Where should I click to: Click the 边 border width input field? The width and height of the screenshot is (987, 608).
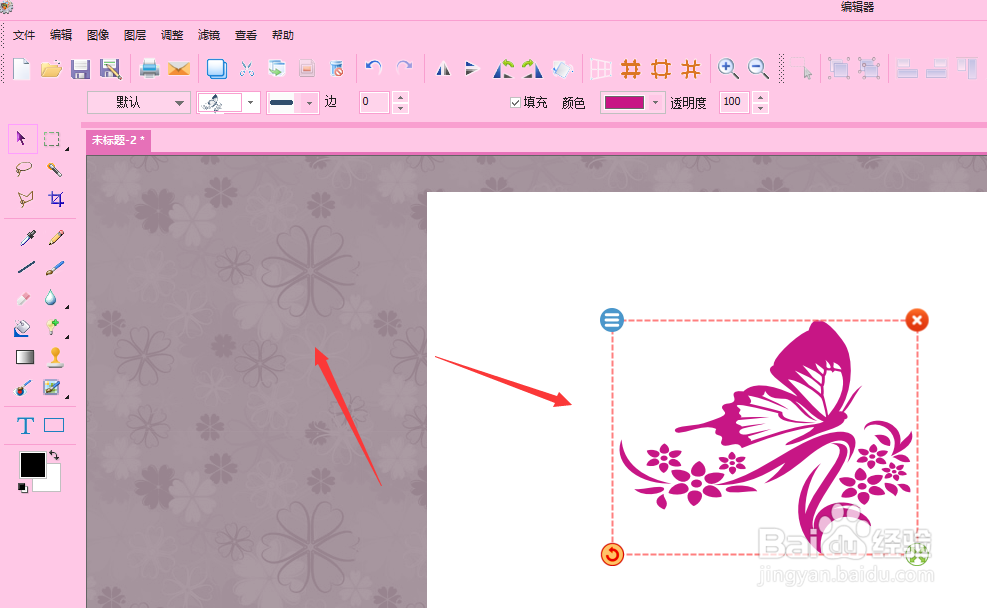(375, 102)
